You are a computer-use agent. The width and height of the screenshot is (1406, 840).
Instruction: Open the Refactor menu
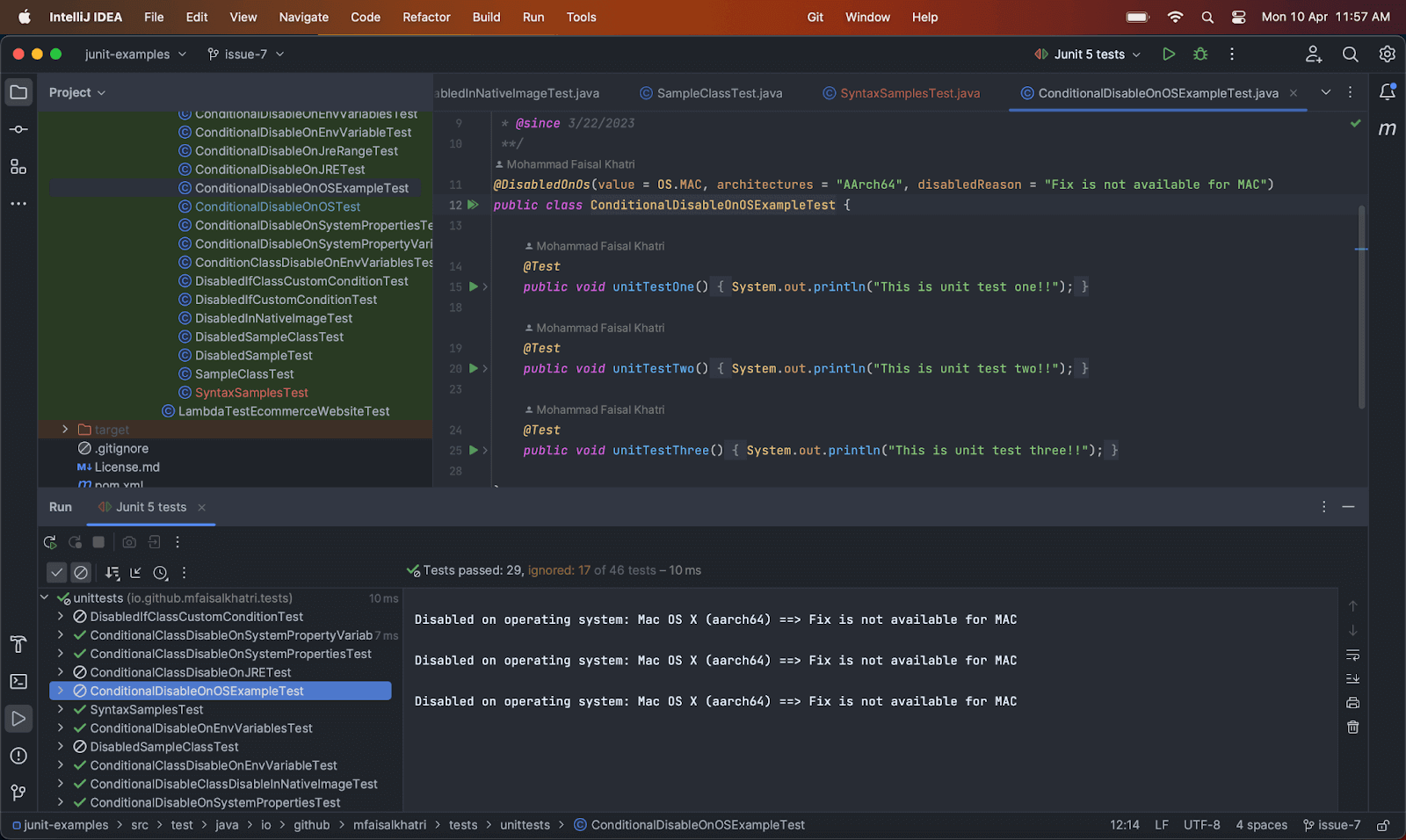click(426, 17)
